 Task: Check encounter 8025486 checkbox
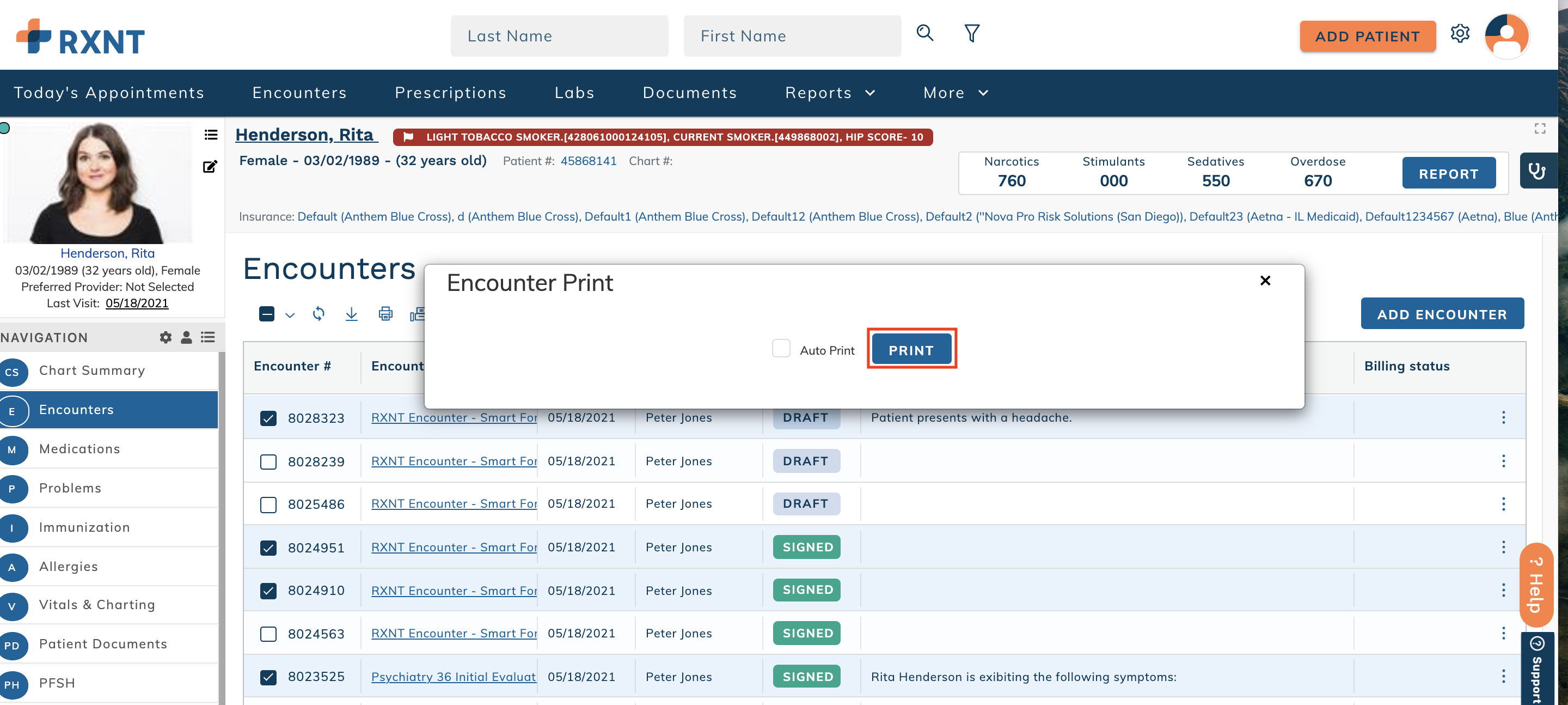(268, 505)
